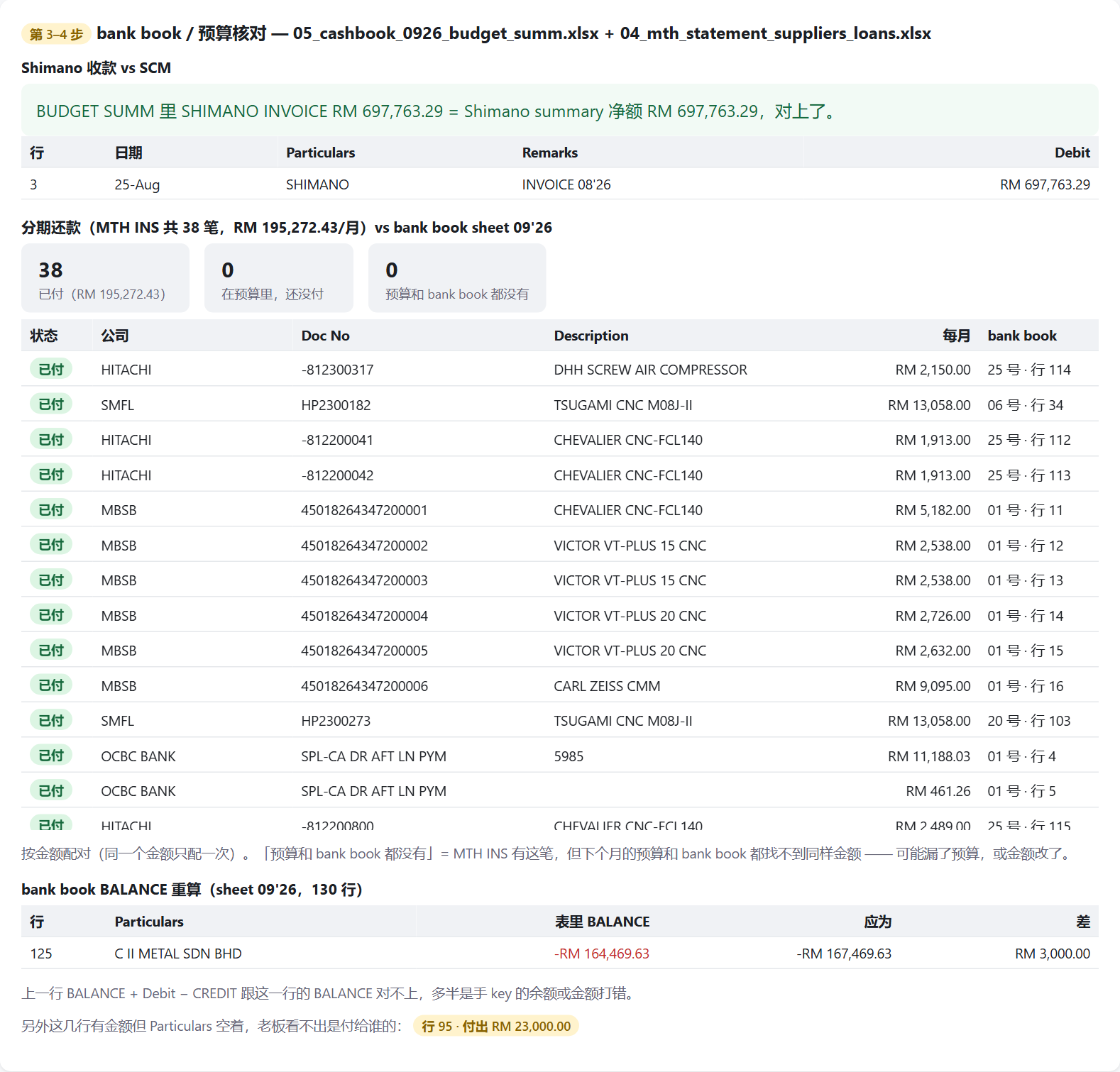Click the CARL ZEISS CMM description
The image size is (1120, 1072).
[x=607, y=686]
